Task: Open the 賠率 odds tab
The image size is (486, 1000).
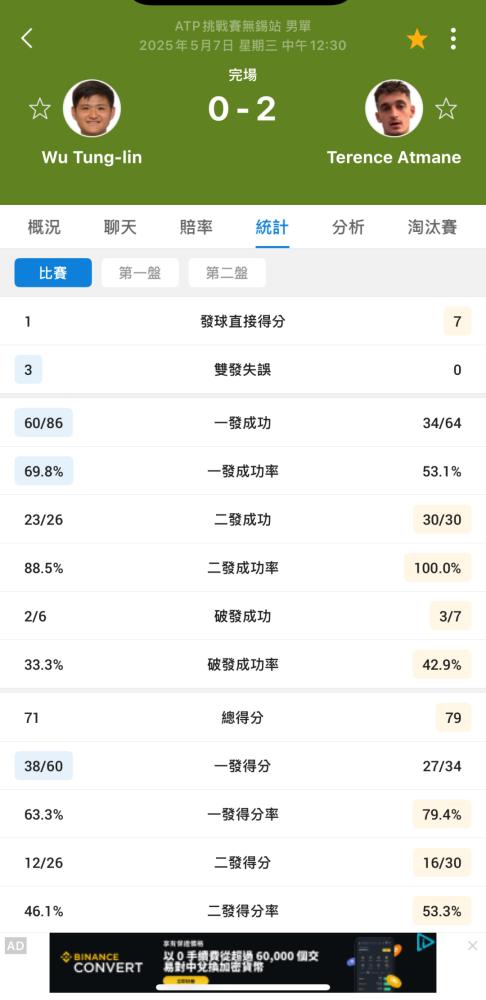Action: 196,227
